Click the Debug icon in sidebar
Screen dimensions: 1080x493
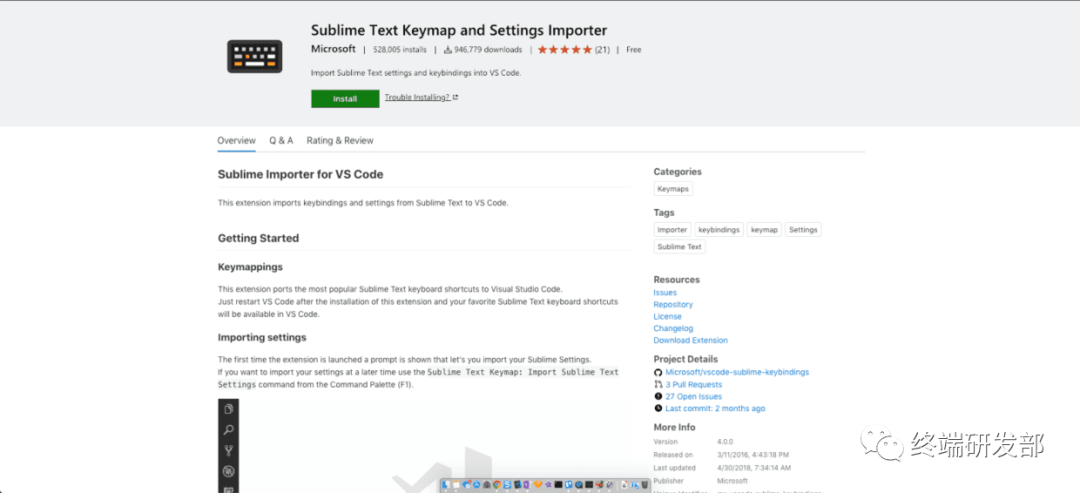pos(229,470)
